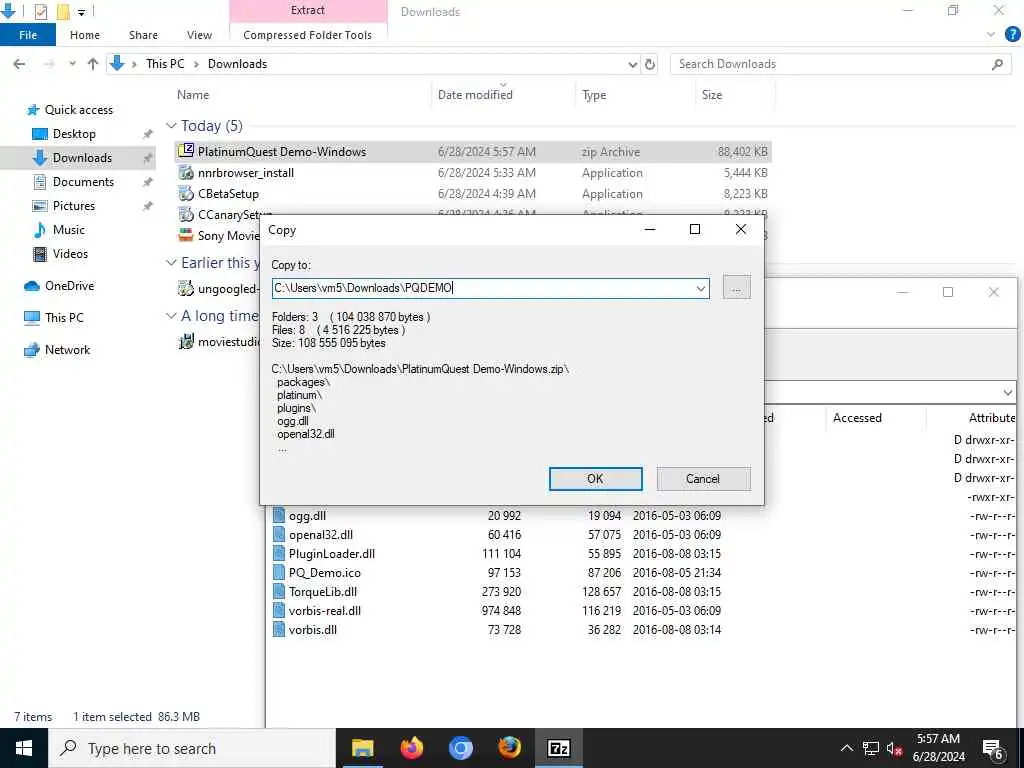1024x768 pixels.
Task: Expand the address bar history dropdown
Action: pyautogui.click(x=632, y=64)
